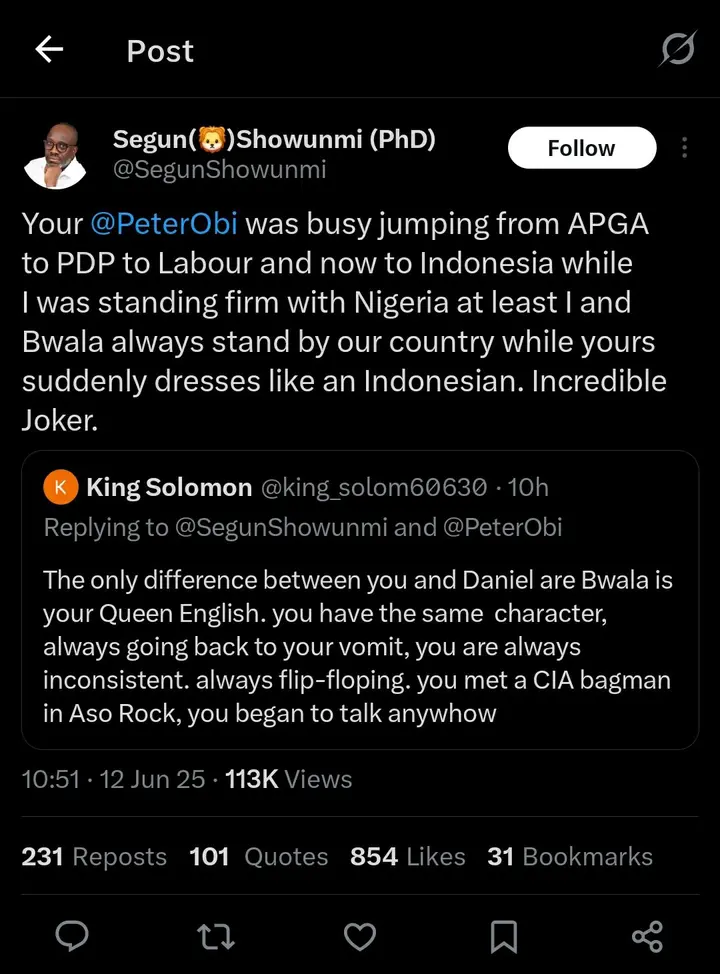
Task: Tap the back arrow icon
Action: tap(49, 50)
